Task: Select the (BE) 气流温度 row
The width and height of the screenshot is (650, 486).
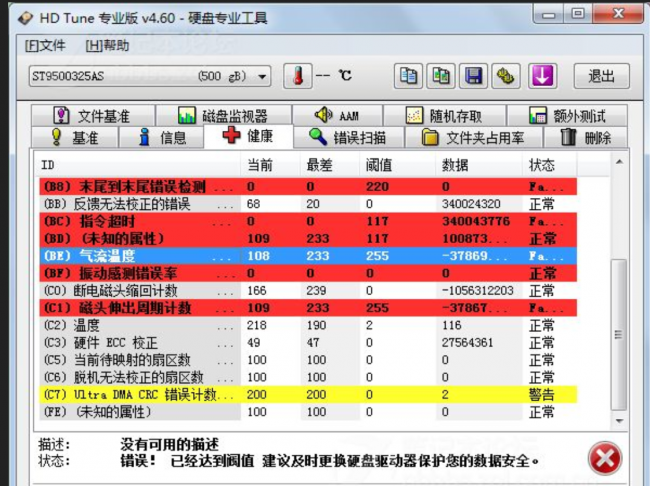Action: click(308, 256)
